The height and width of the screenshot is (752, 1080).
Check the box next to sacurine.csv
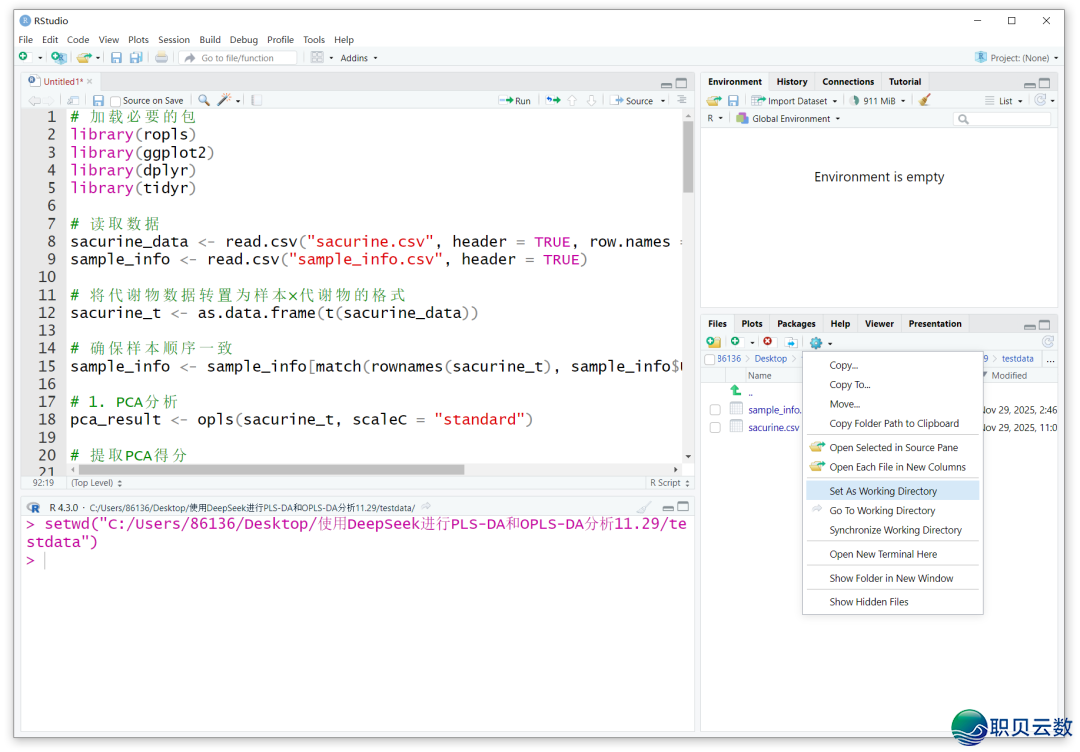[715, 428]
